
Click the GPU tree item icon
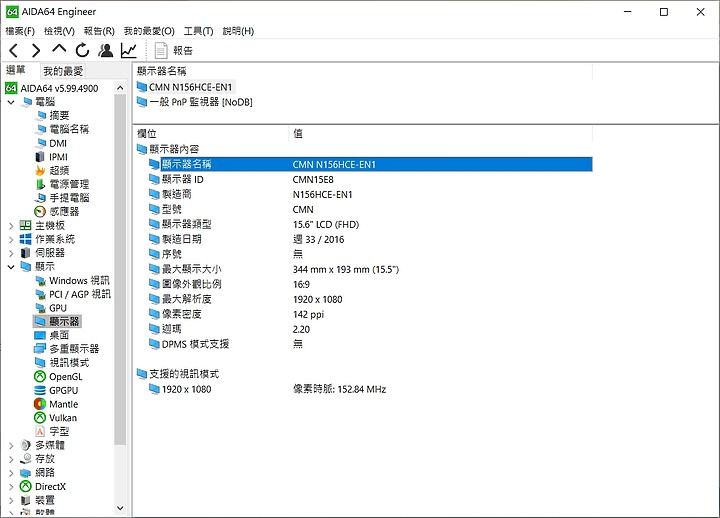40,308
